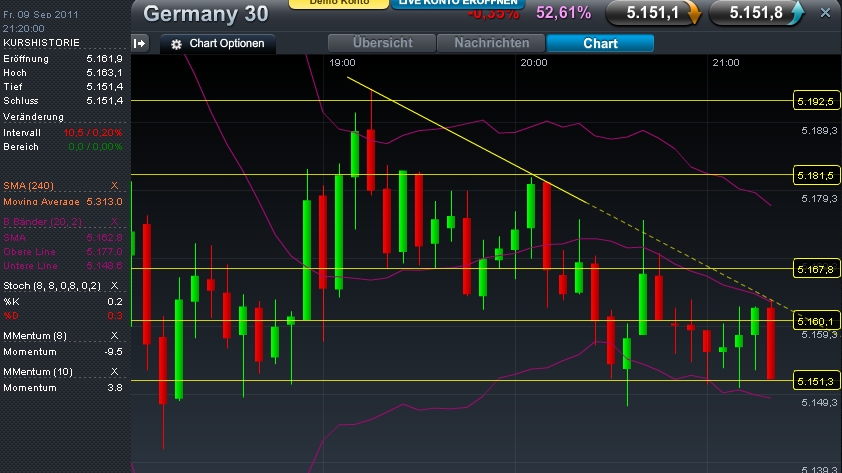
Task: Open Chart Optionen settings
Action: click(x=218, y=43)
